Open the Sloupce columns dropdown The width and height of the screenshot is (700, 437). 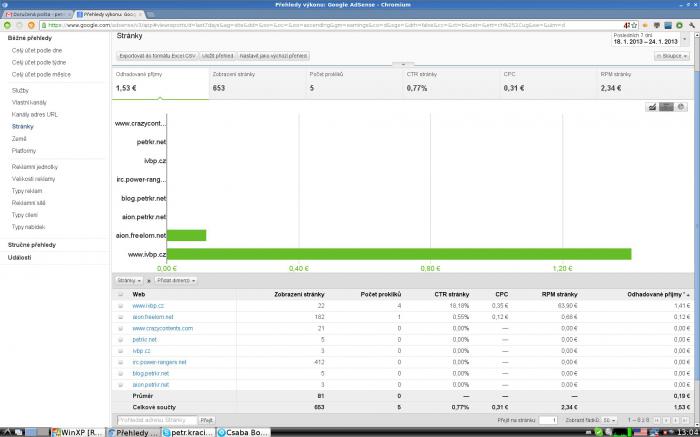coord(672,56)
